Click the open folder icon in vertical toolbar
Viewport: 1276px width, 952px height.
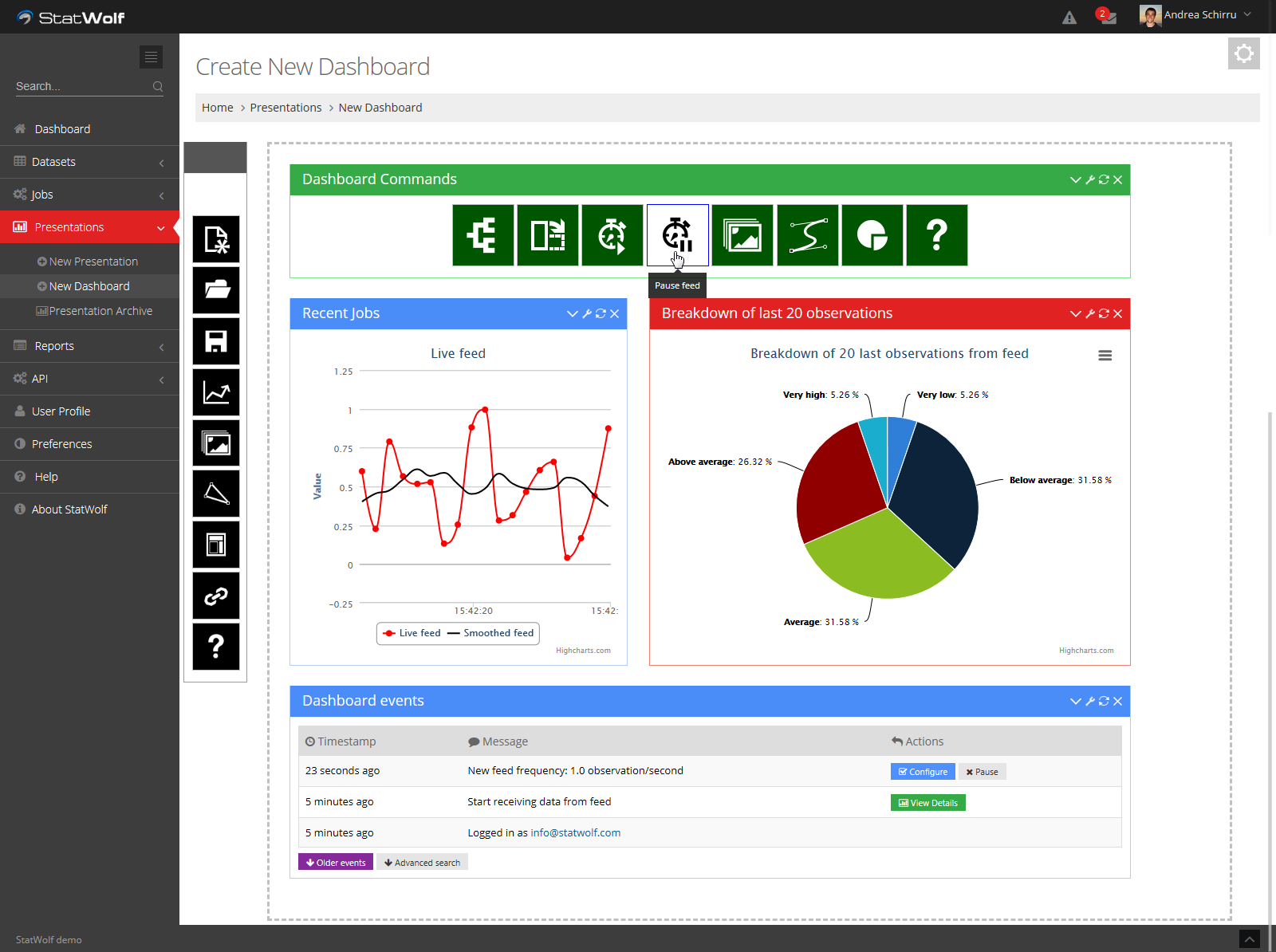tap(216, 290)
